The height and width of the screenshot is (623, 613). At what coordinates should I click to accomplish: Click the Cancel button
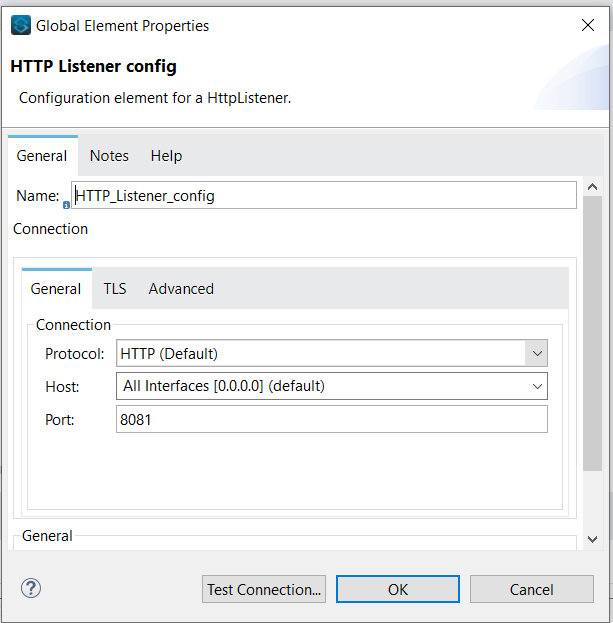click(x=531, y=590)
